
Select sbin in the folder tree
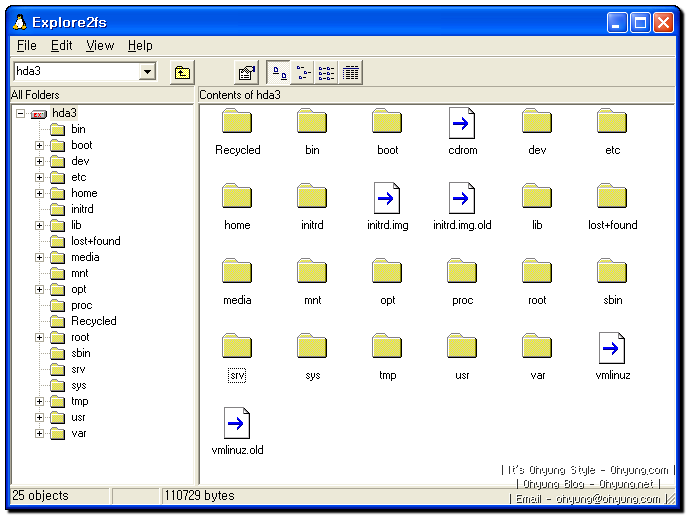[81, 353]
